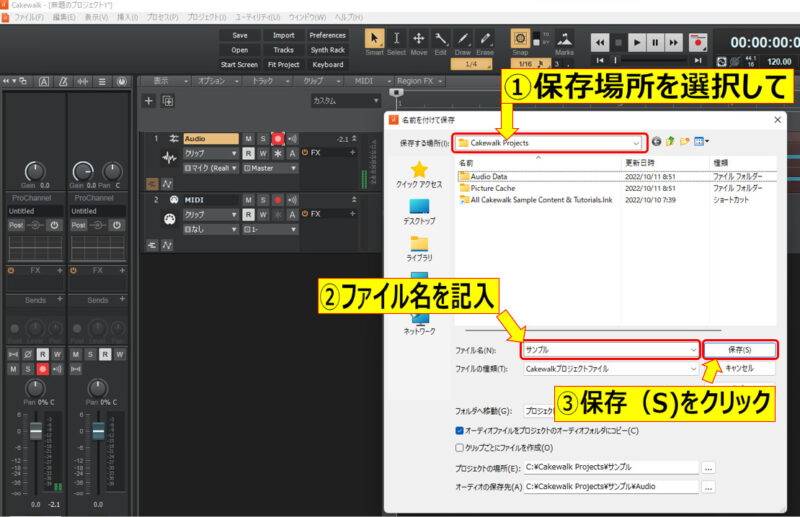
Task: Select the Draw tool
Action: tap(463, 39)
